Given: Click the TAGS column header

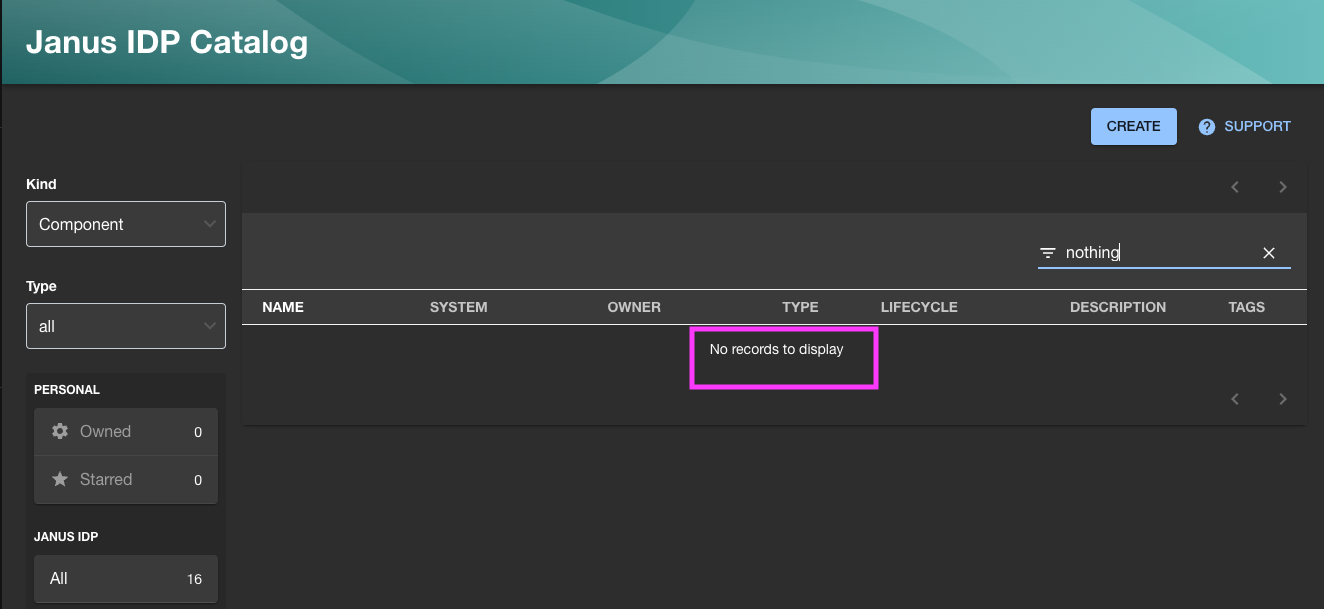Looking at the screenshot, I should click(1247, 307).
